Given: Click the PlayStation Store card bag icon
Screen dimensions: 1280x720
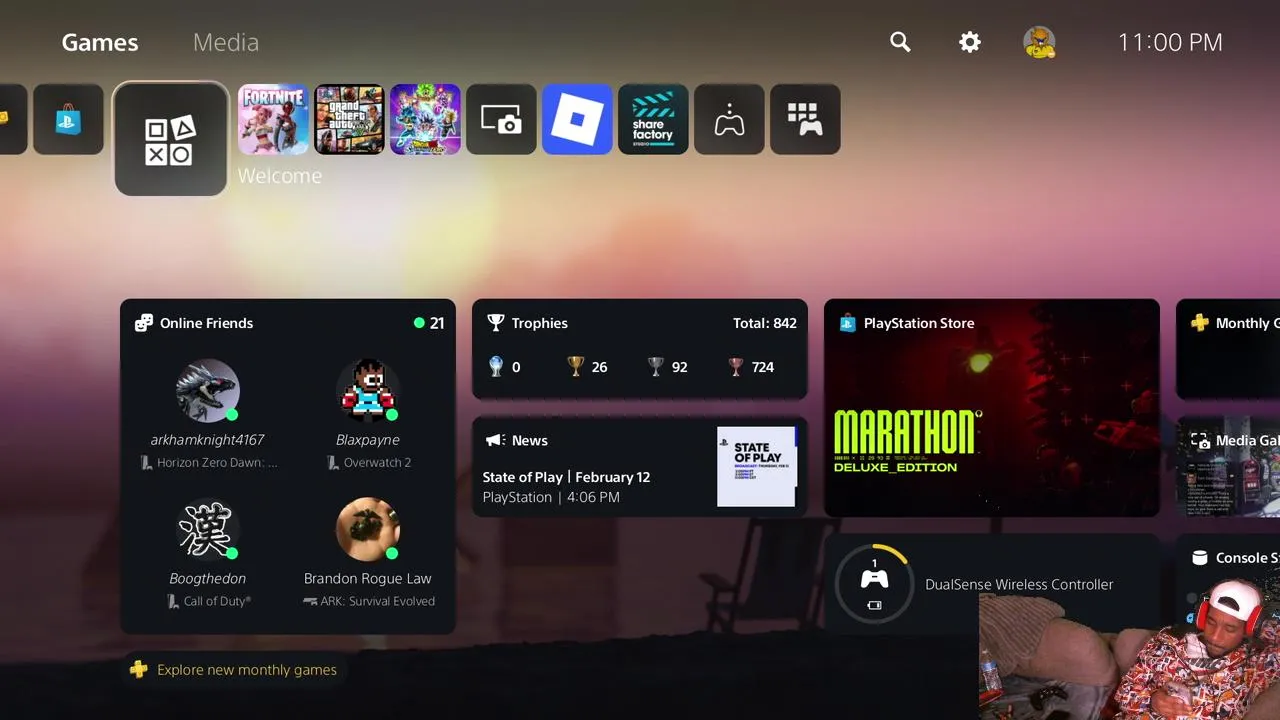Looking at the screenshot, I should [848, 323].
